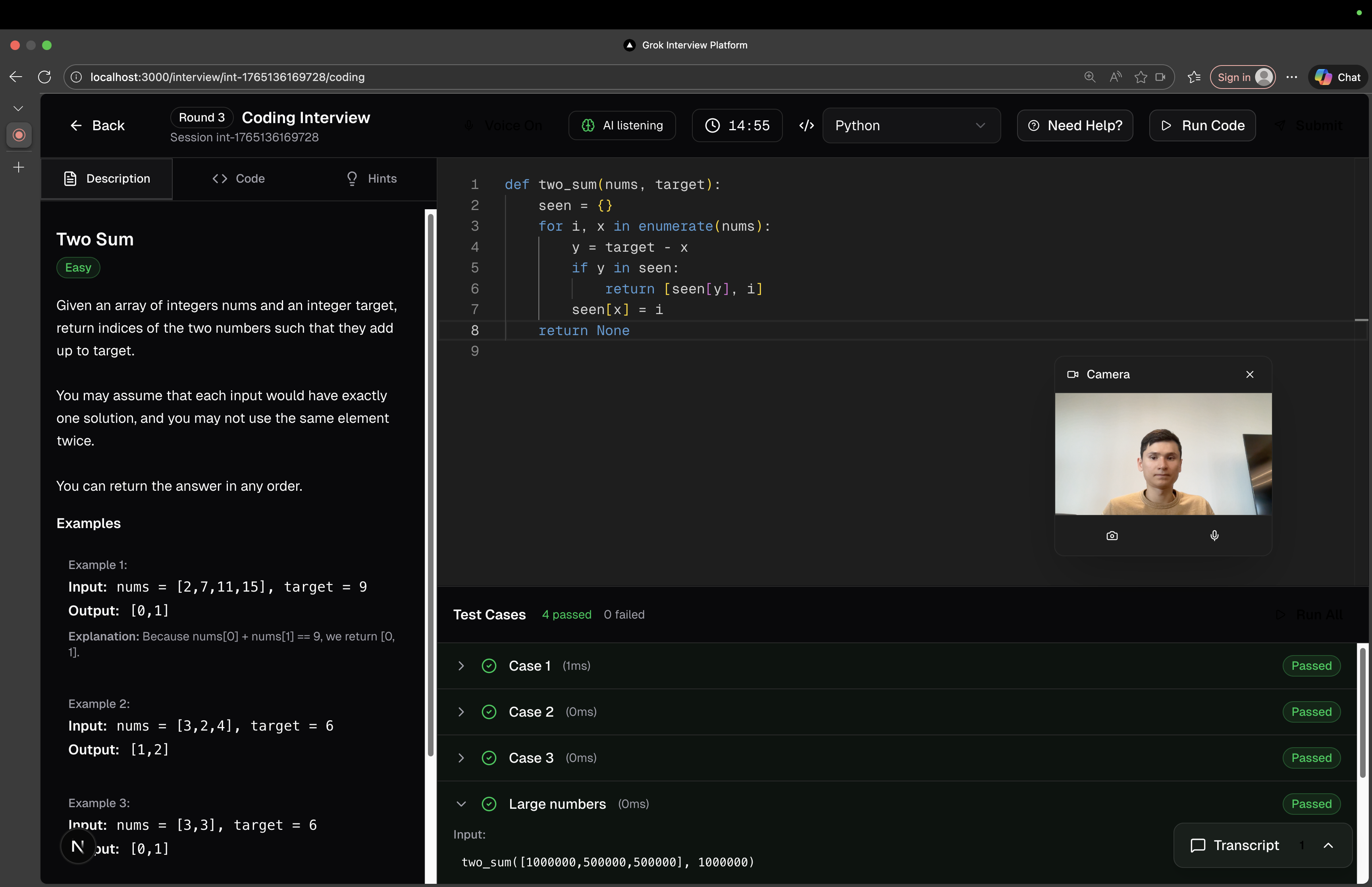Click the Need Help? button
This screenshot has width=1372, height=887.
click(1074, 125)
